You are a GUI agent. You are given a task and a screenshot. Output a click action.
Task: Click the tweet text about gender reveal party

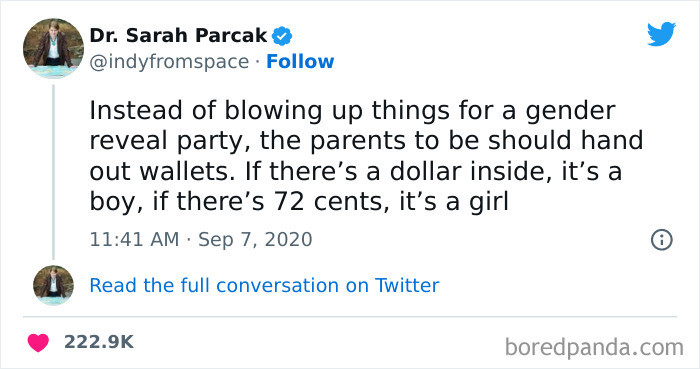[366, 156]
